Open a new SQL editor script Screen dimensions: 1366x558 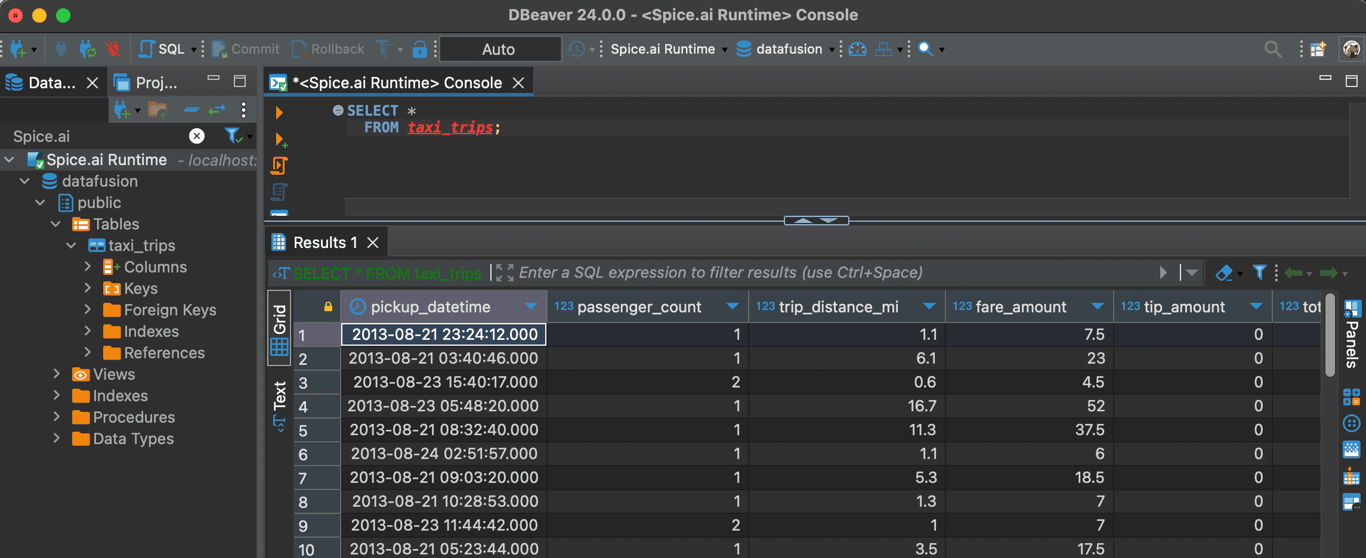click(162, 49)
